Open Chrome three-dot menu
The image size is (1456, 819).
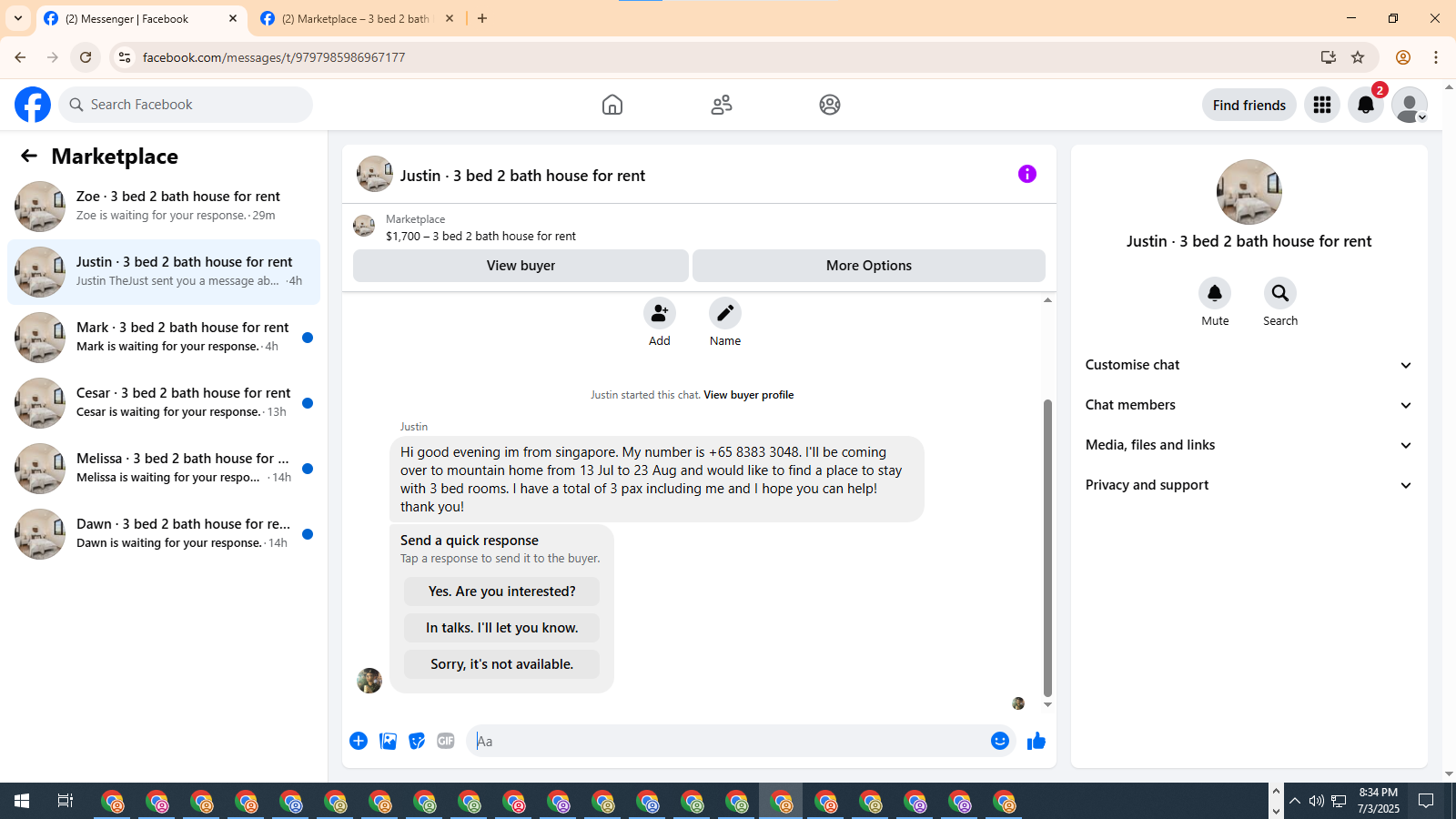(1436, 57)
